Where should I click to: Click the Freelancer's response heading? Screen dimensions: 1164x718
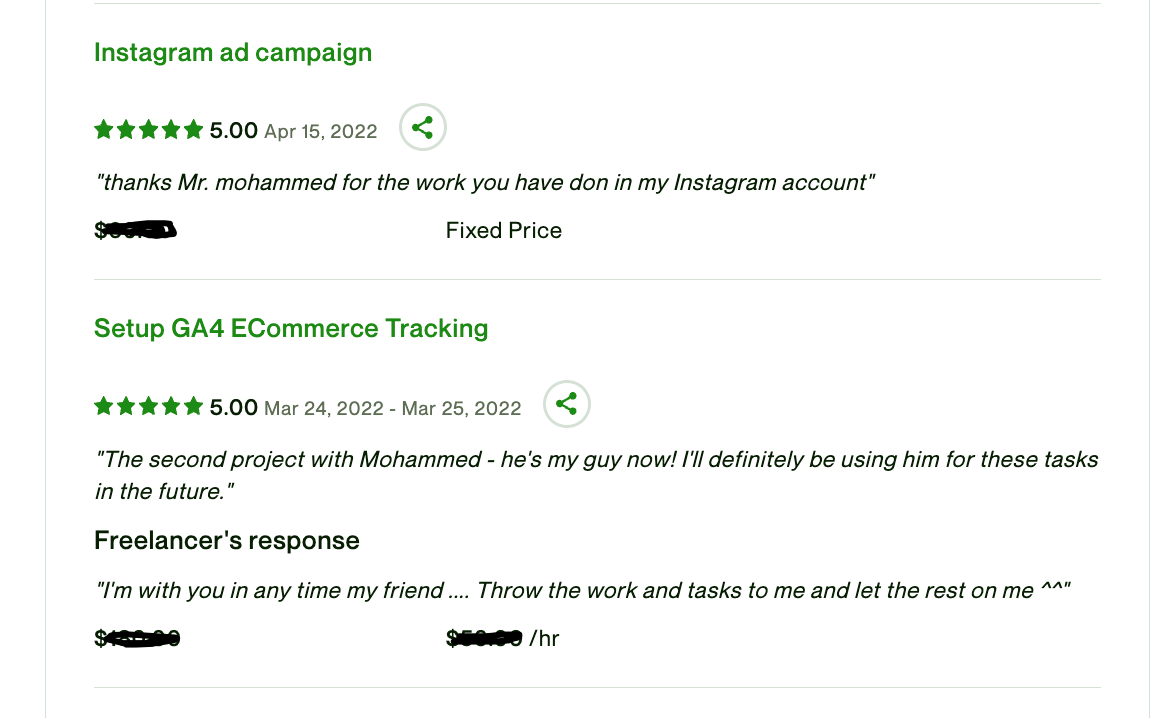227,541
